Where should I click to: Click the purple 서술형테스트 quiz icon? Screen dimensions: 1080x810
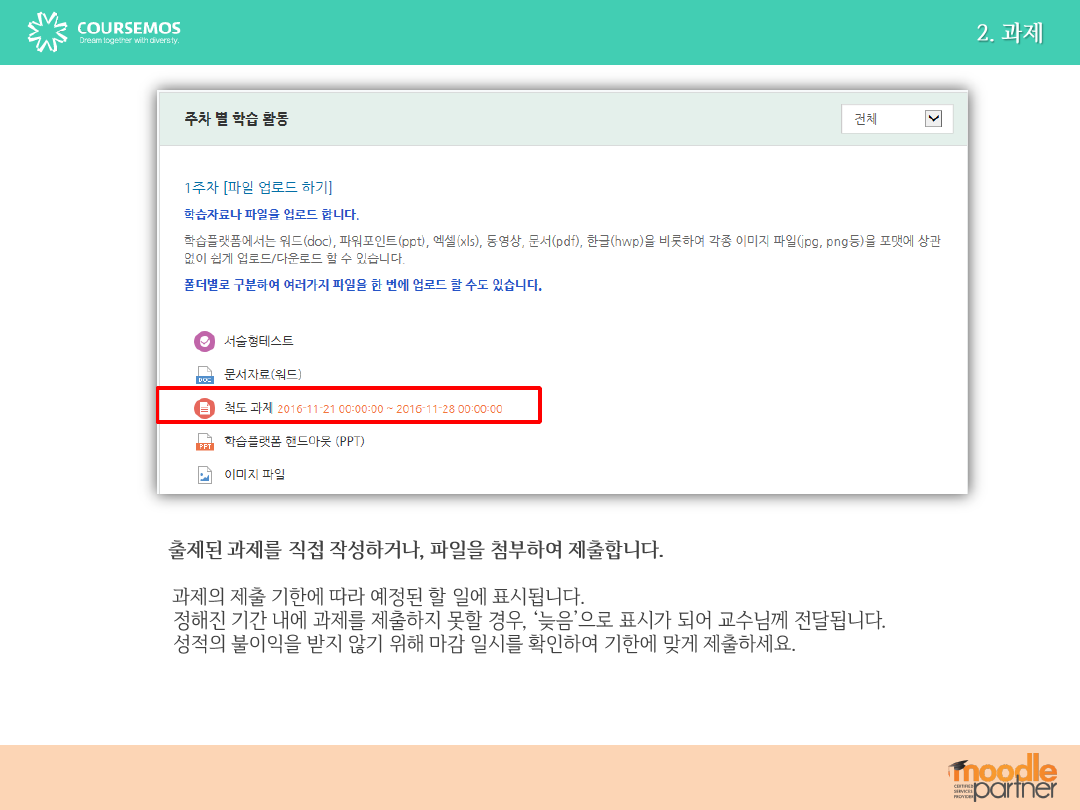point(204,341)
